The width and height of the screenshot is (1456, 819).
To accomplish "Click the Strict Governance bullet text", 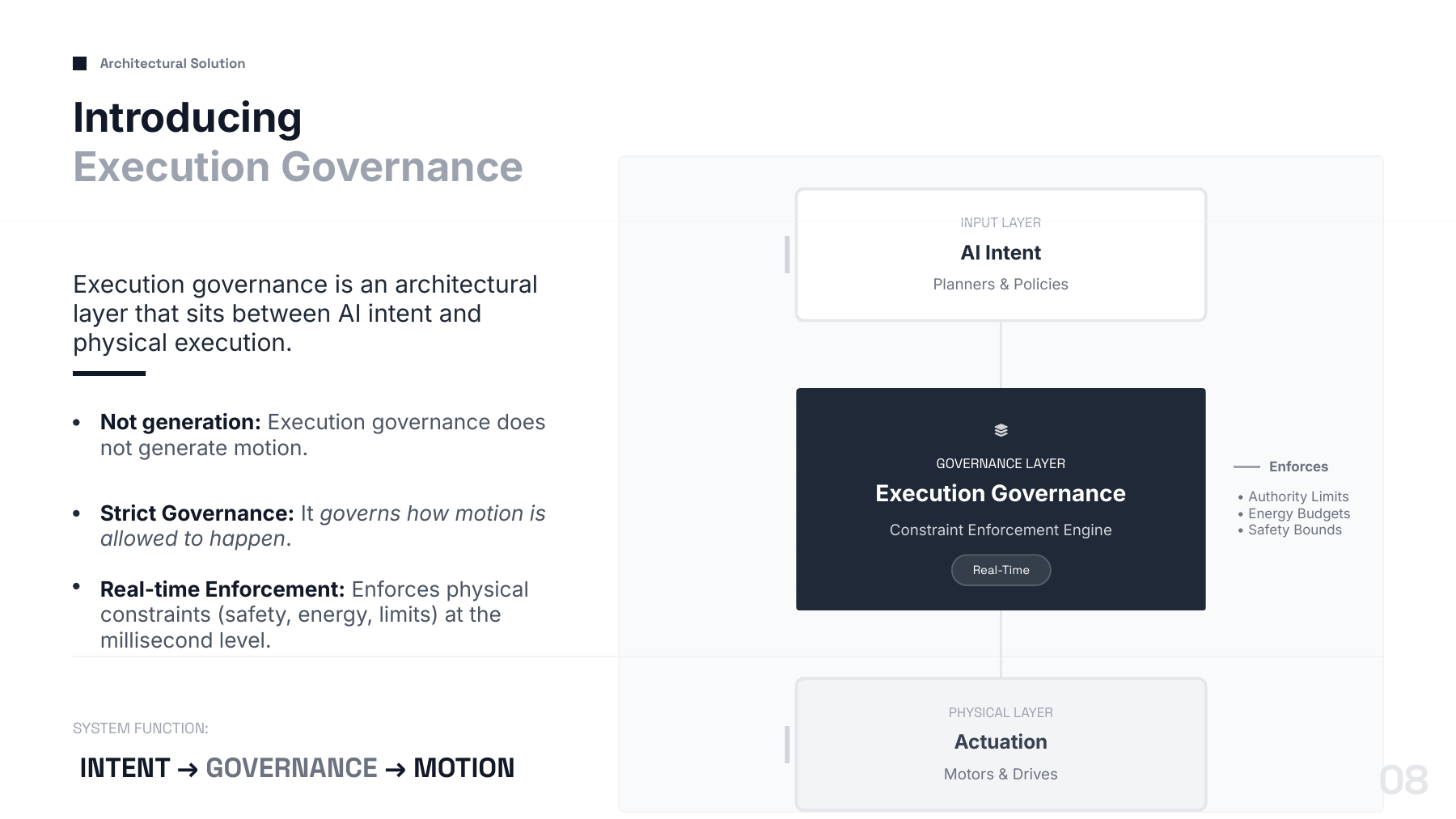I will (x=323, y=526).
